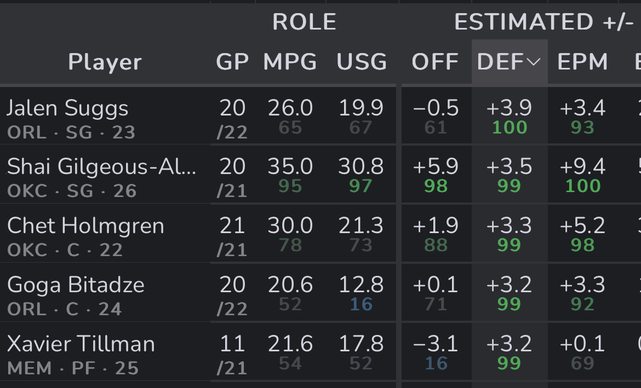
Task: Sort by the USG column header
Action: [362, 62]
